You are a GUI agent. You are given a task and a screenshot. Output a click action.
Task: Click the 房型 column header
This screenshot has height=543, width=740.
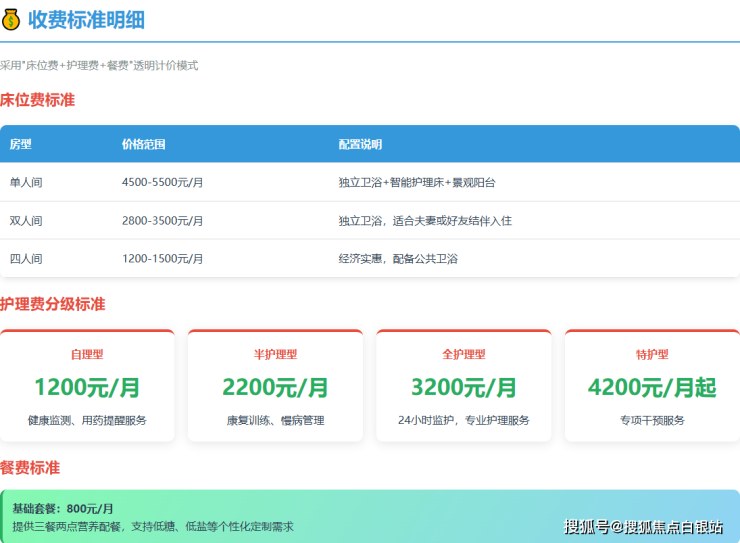(x=21, y=144)
